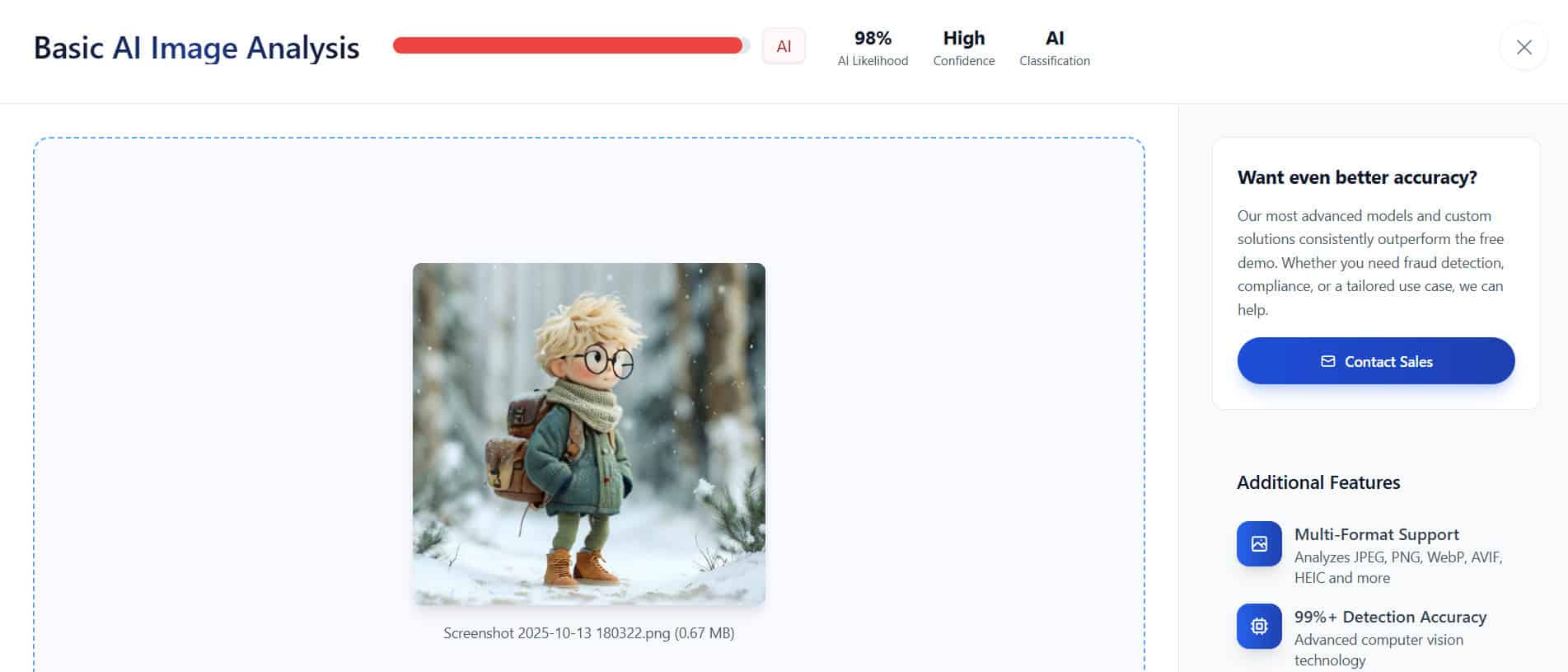Click the High Confidence stat
This screenshot has width=1568, height=672.
click(963, 48)
